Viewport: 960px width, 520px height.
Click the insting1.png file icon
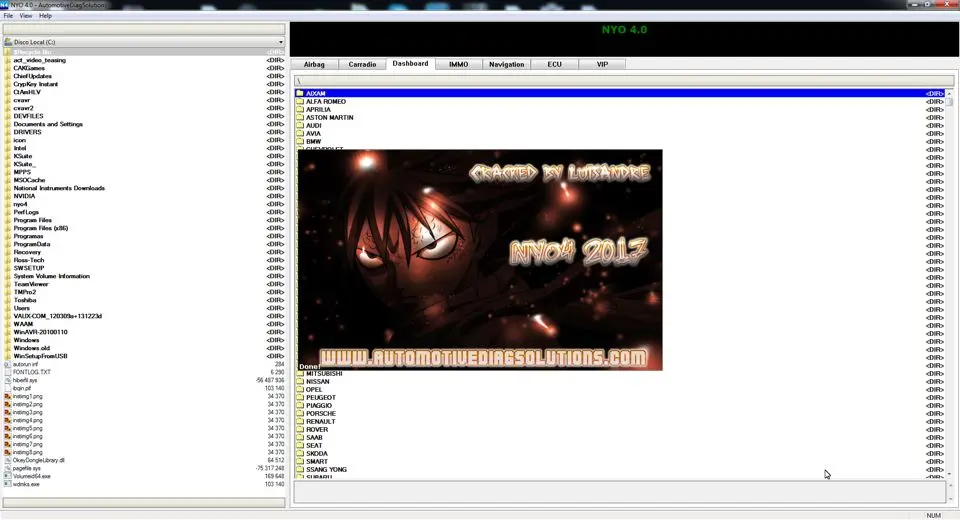pos(7,396)
